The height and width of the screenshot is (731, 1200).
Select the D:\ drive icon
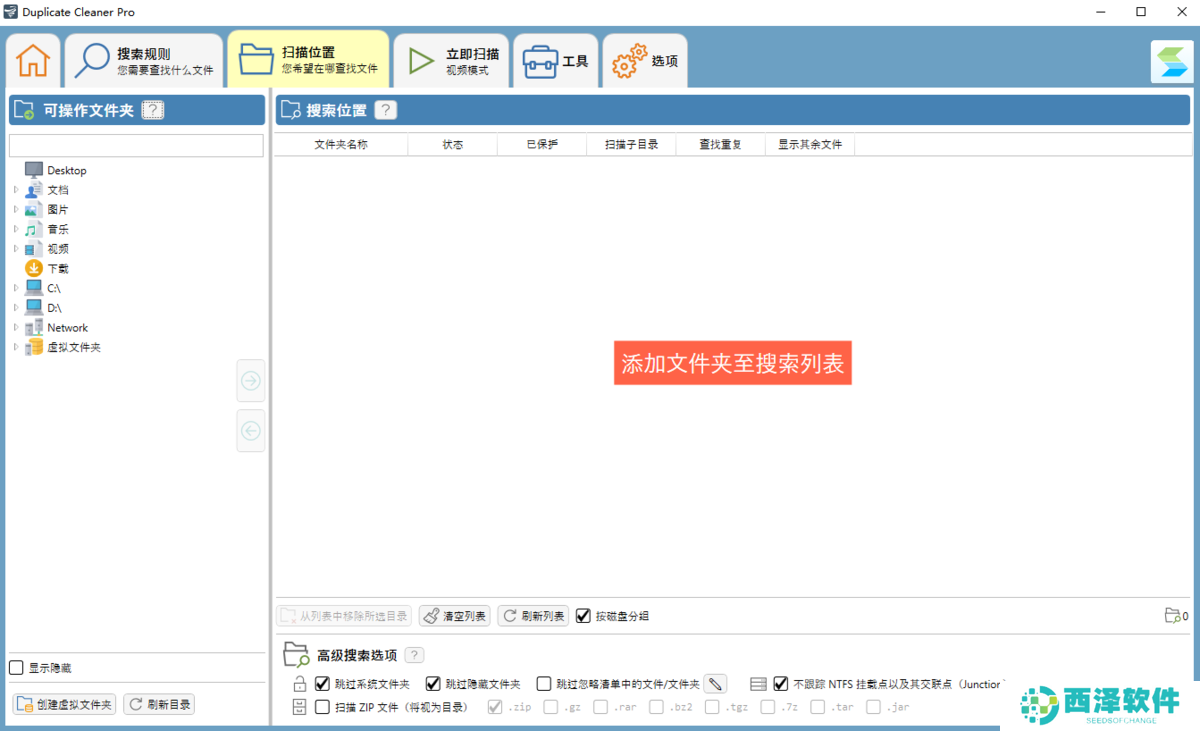click(34, 307)
